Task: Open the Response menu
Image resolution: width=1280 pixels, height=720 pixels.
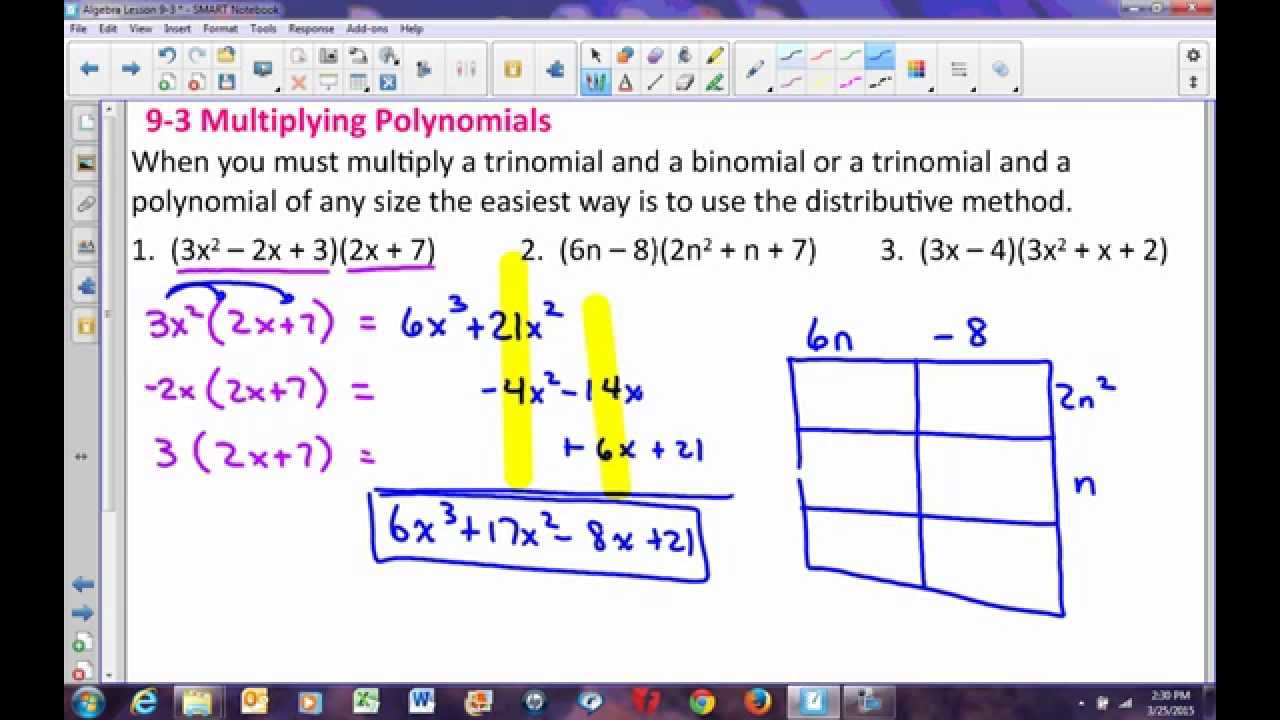Action: (311, 29)
